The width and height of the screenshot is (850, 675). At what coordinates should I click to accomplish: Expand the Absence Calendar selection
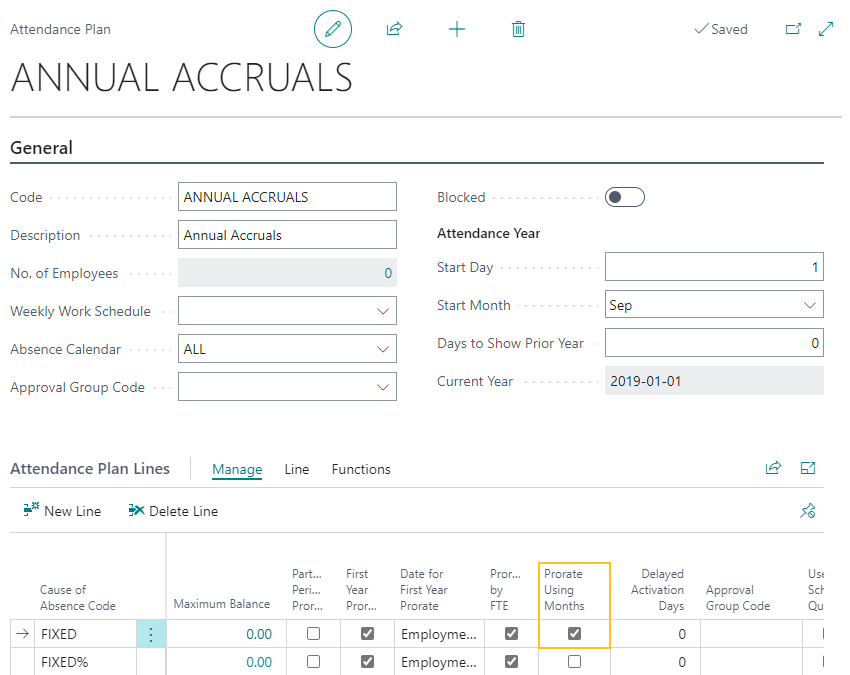(x=383, y=348)
